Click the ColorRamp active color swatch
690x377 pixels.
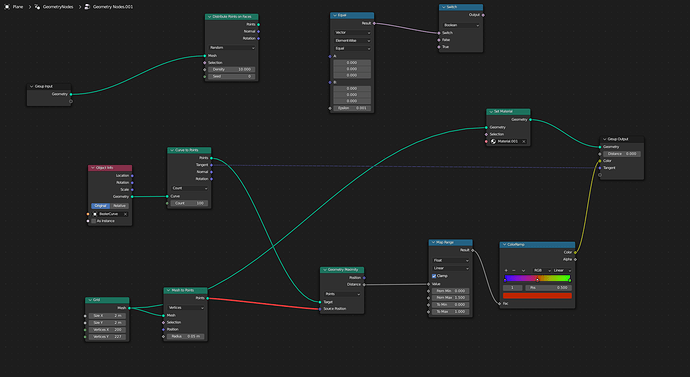(x=537, y=296)
